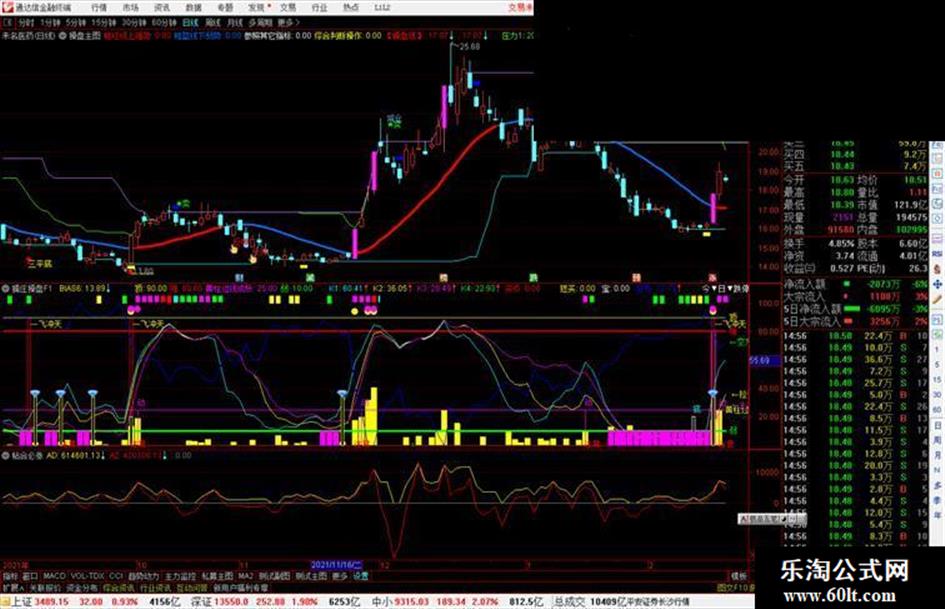Click the 模板 button at bottom right
Screen dimensions: 945x609
pyautogui.click(x=739, y=576)
